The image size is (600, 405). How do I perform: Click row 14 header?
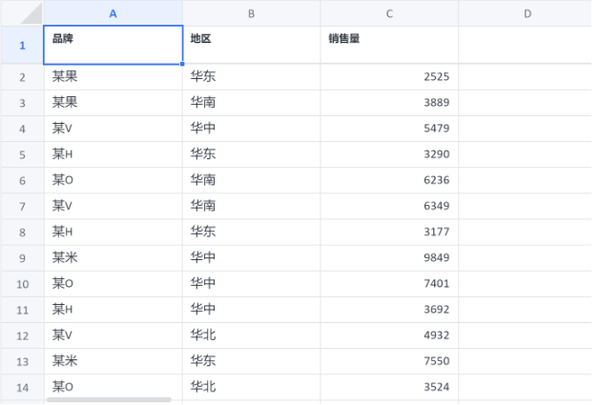coord(22,387)
